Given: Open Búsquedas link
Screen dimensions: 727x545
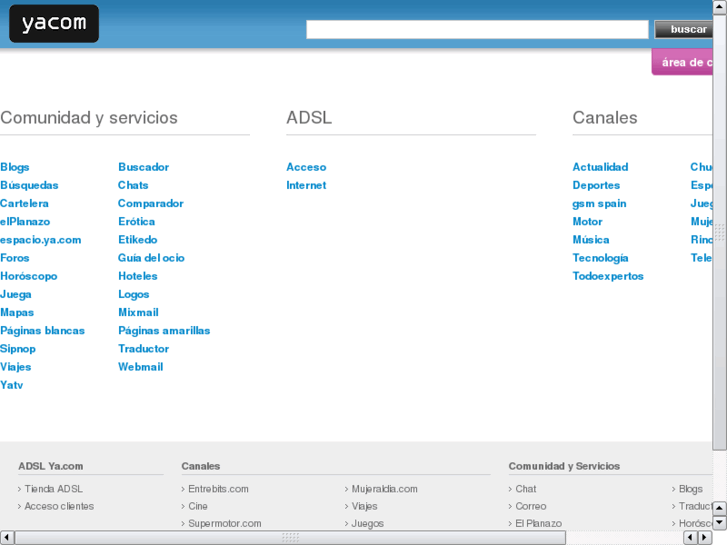Looking at the screenshot, I should tap(29, 185).
